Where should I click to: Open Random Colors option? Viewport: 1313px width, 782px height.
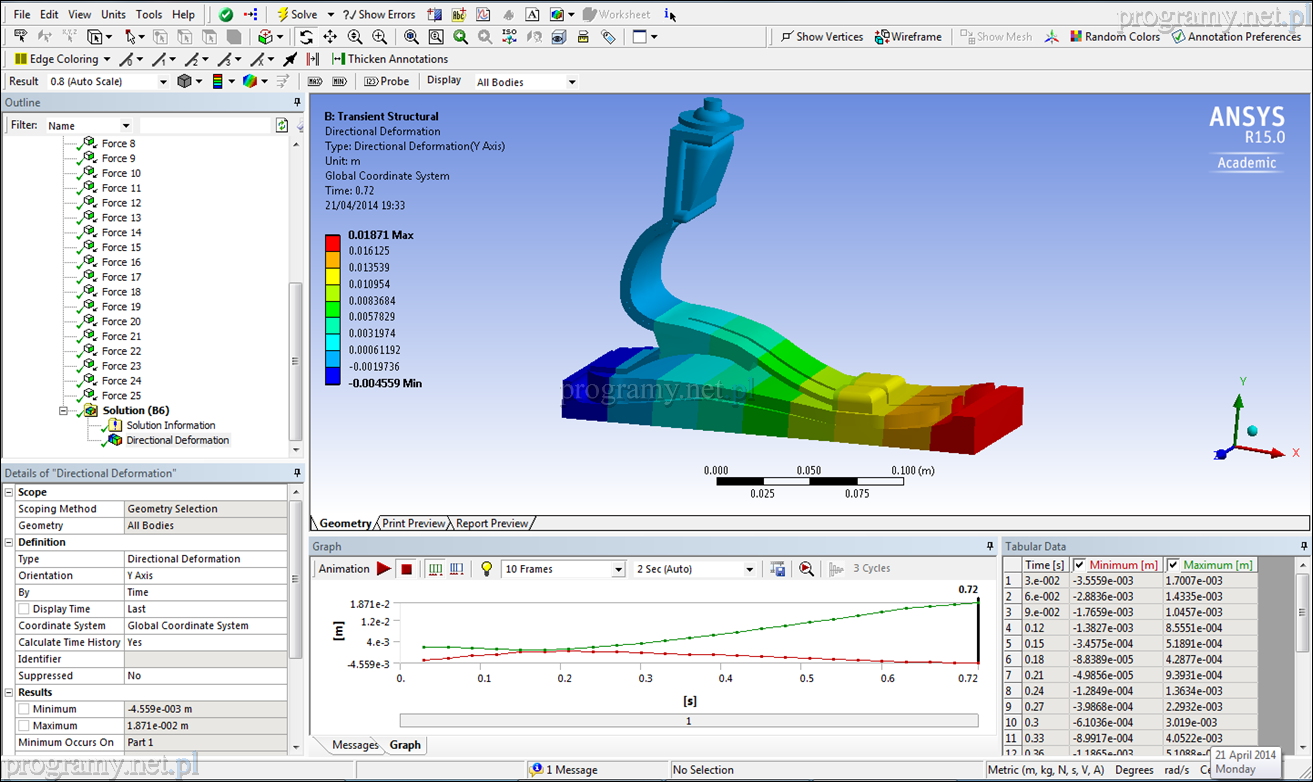click(x=1114, y=37)
